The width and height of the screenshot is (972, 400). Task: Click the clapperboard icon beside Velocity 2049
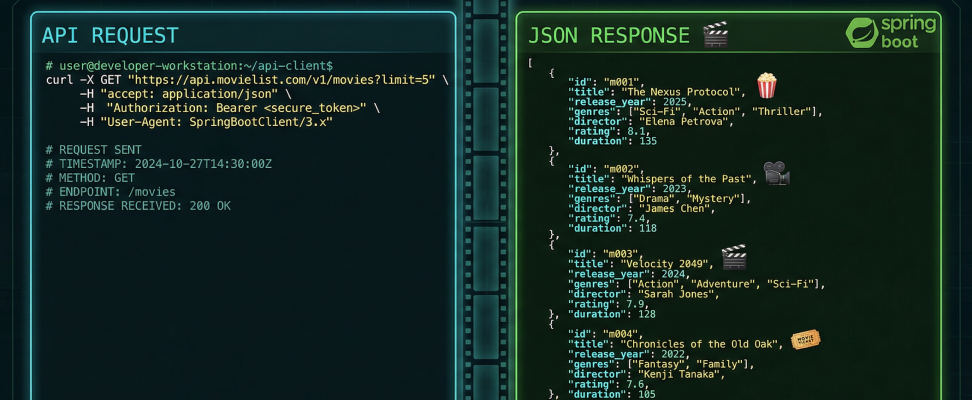click(x=734, y=257)
